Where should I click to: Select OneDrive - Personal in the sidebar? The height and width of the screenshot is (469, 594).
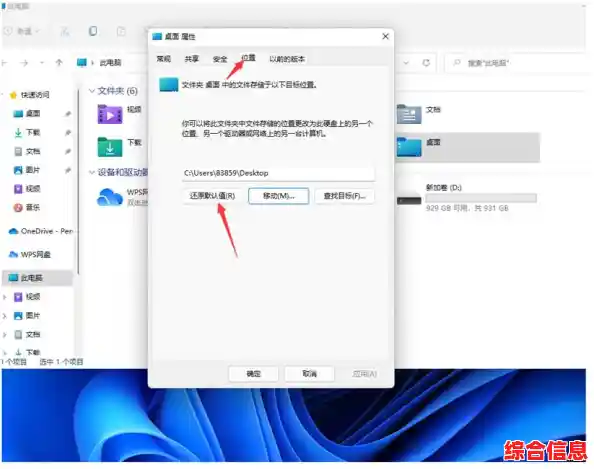(x=41, y=231)
